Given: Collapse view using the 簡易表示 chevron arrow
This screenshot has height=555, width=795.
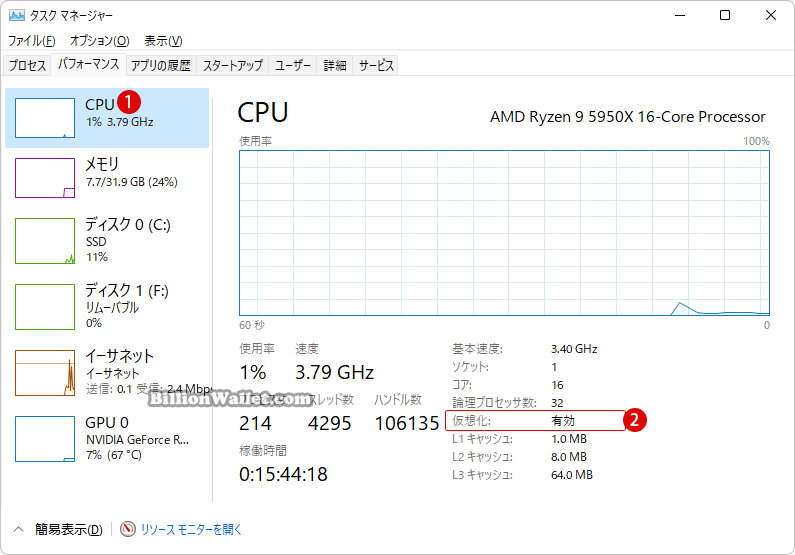Looking at the screenshot, I should [19, 529].
